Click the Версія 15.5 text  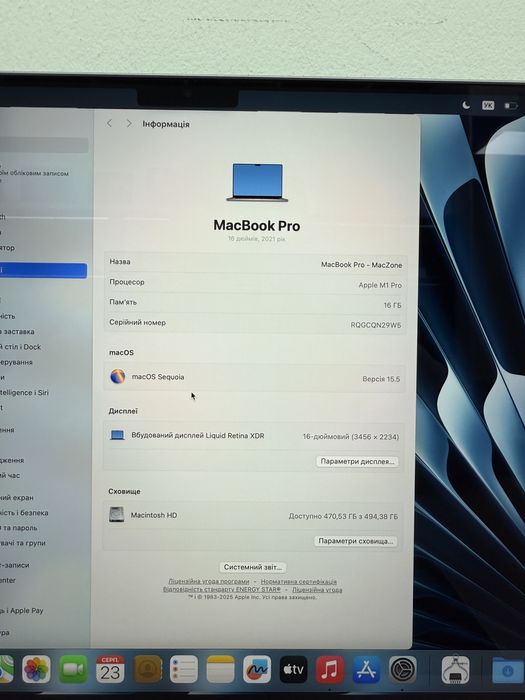(381, 379)
